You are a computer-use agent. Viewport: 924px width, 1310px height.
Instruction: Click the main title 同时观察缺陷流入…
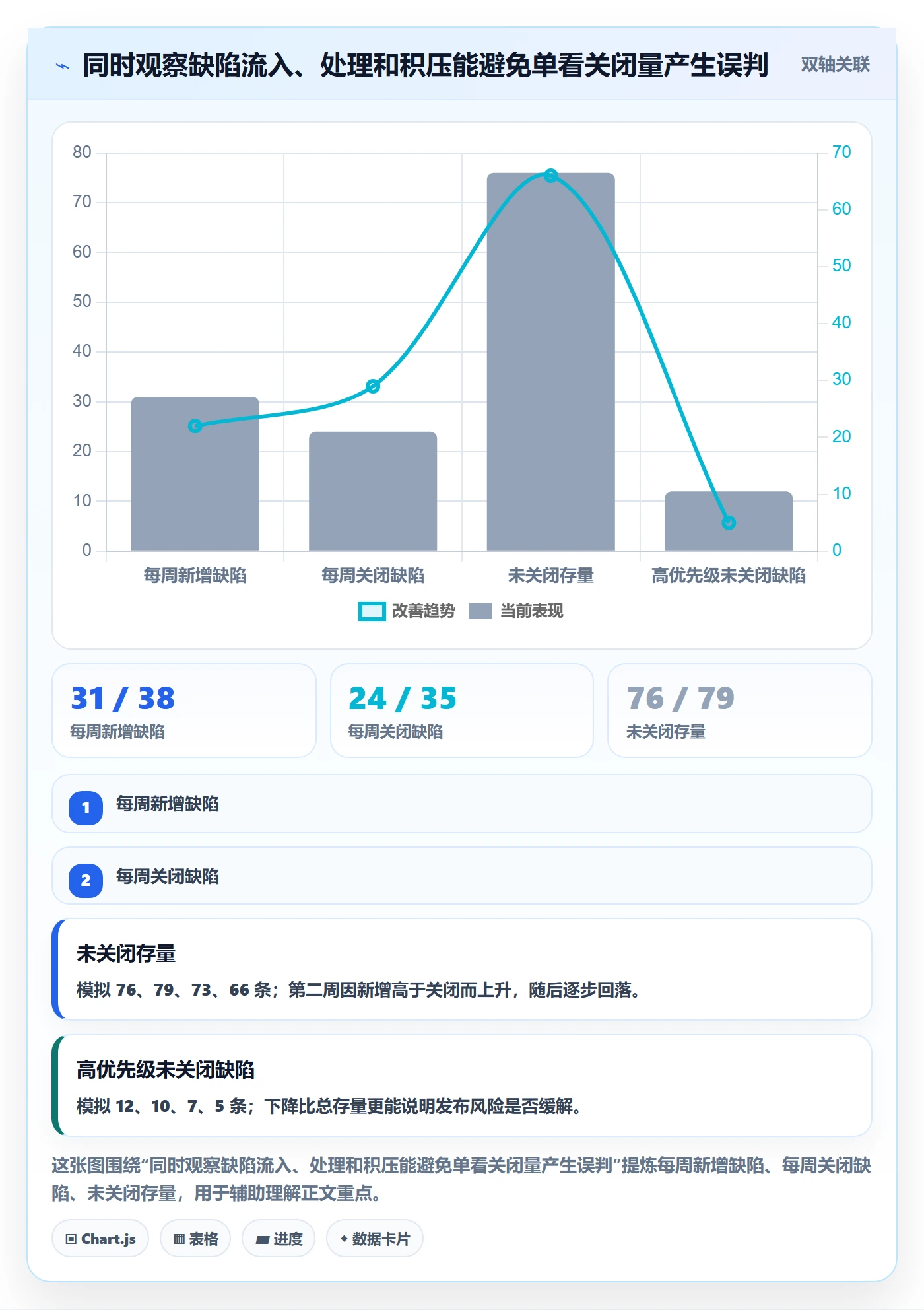426,65
